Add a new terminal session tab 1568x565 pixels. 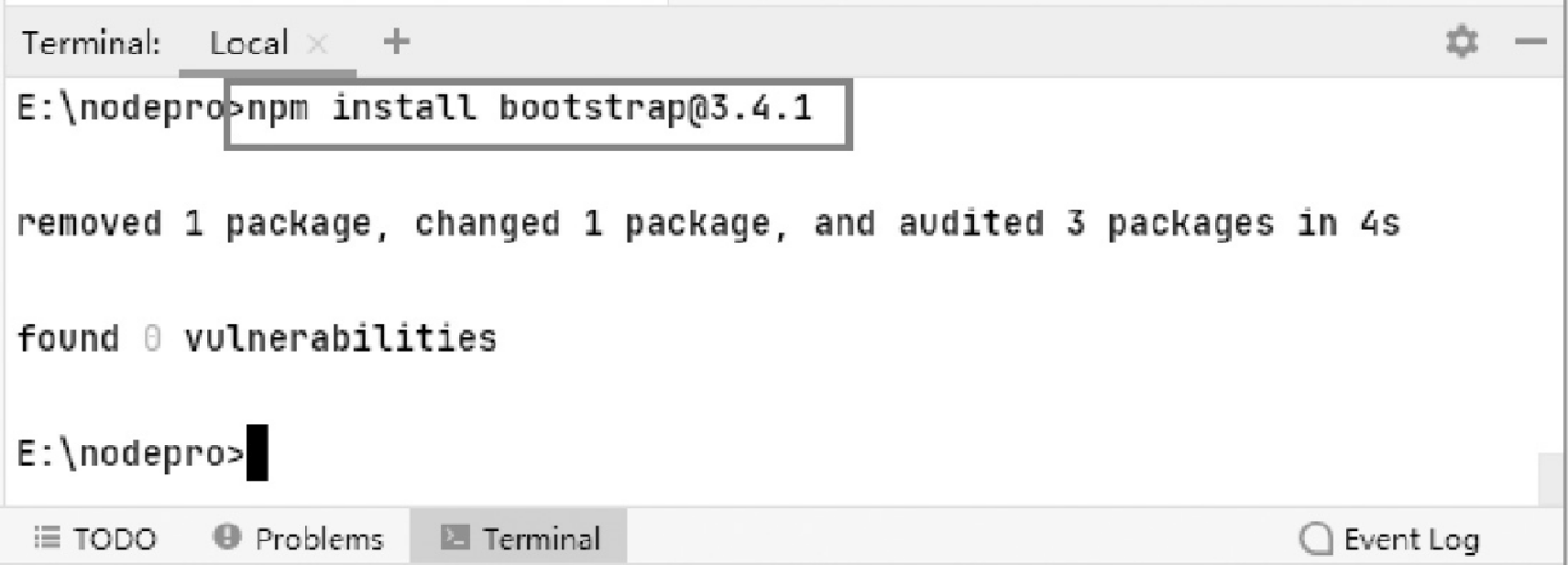click(x=396, y=41)
